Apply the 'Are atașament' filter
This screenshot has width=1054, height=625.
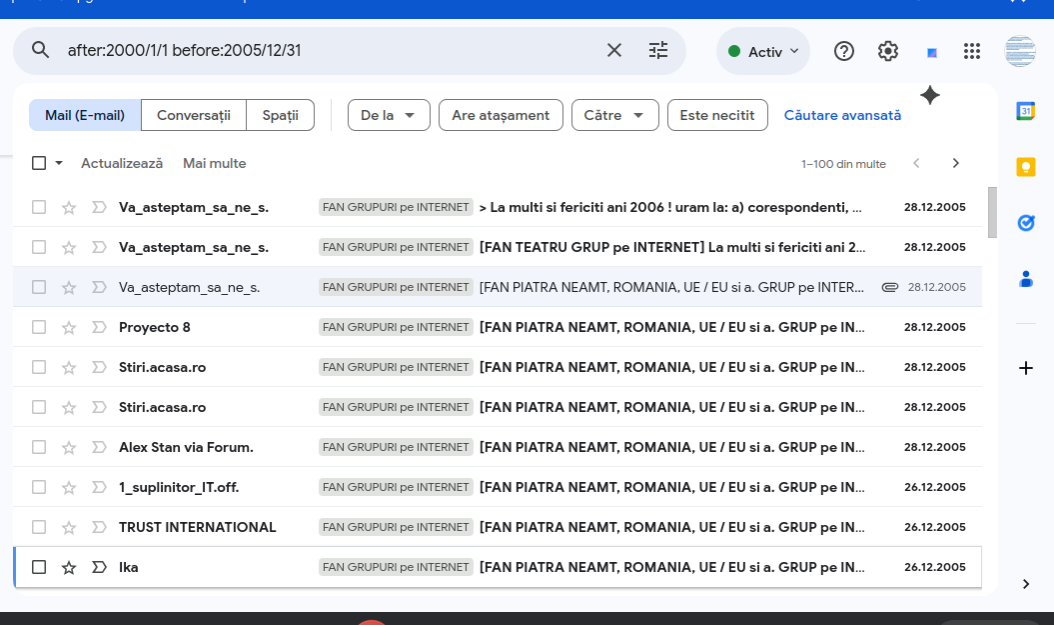coord(500,115)
